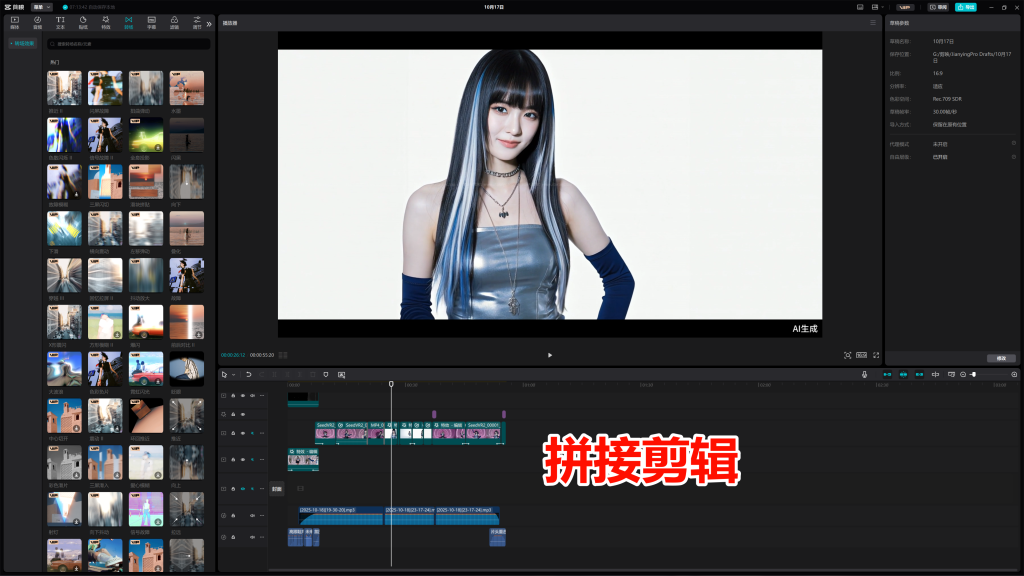Click the Modify (修改) button in draft parameters

click(x=1001, y=358)
